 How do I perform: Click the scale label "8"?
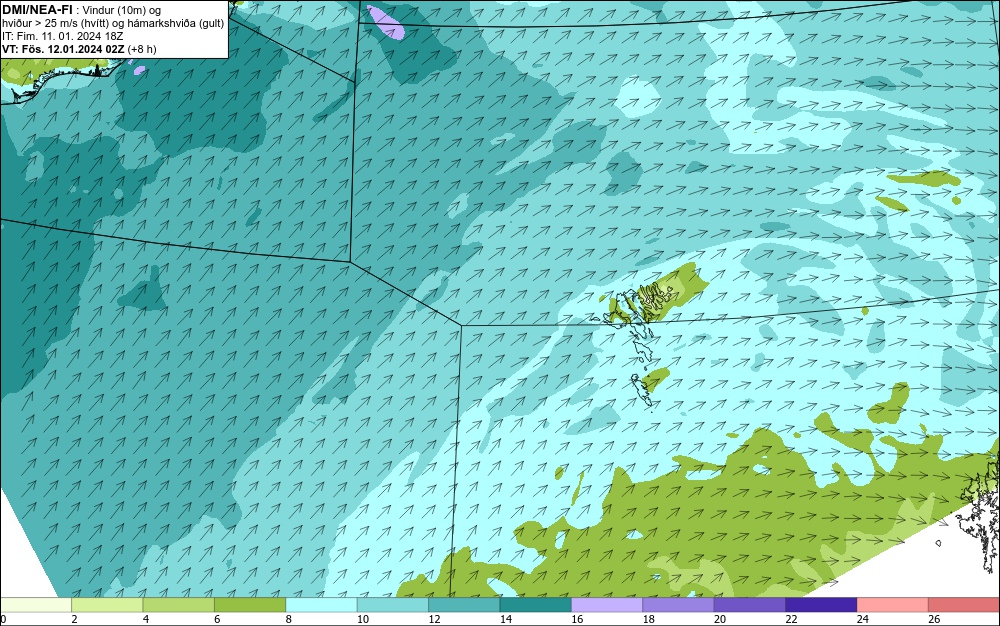point(289,619)
